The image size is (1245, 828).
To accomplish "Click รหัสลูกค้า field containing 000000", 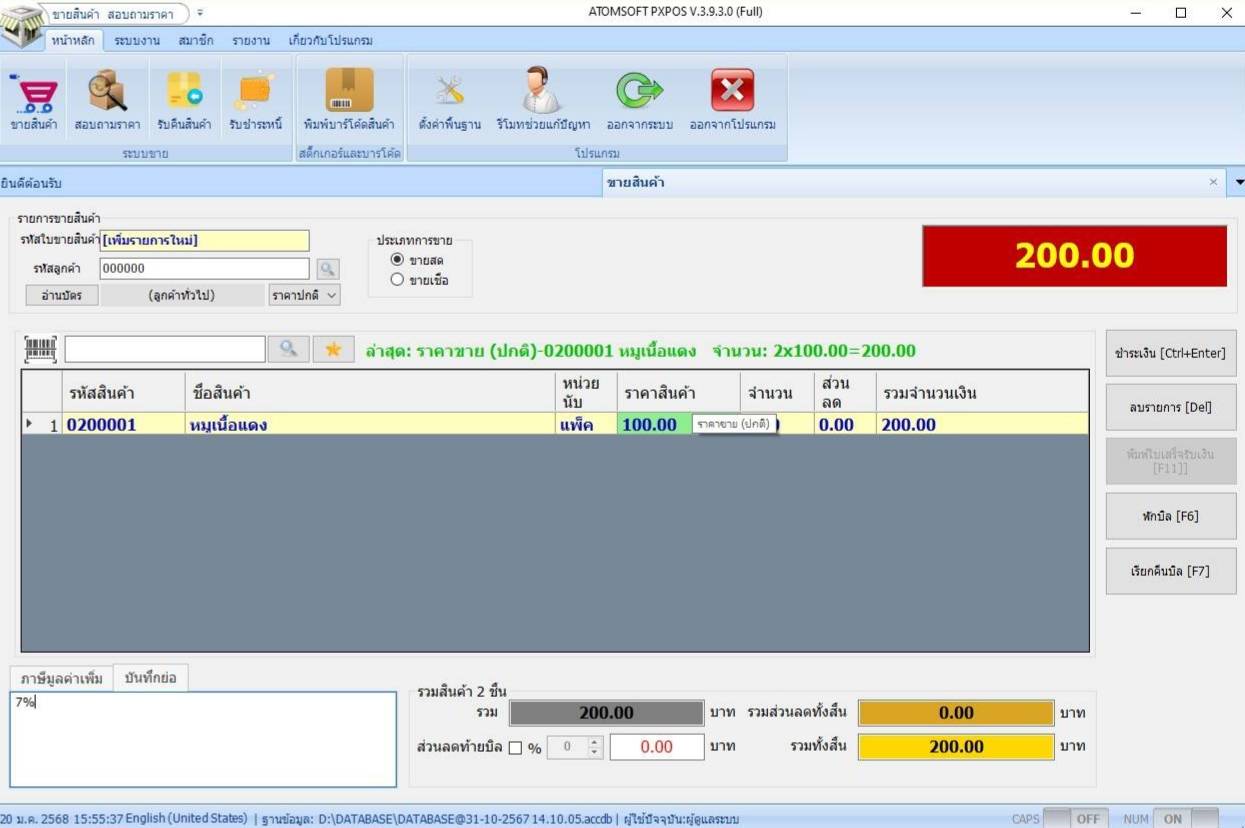I will pyautogui.click(x=204, y=268).
